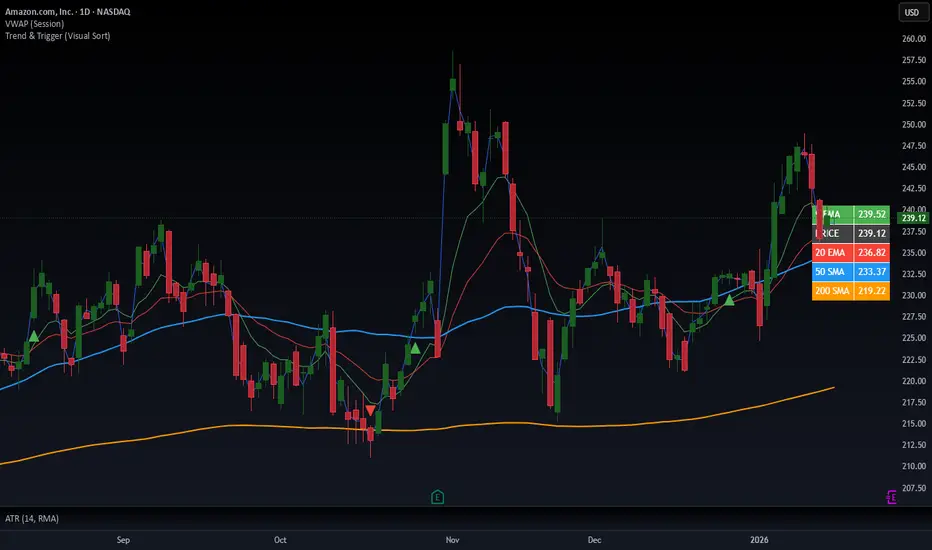Click the 225.00 price axis label
The image size is (932, 550).
tap(914, 338)
